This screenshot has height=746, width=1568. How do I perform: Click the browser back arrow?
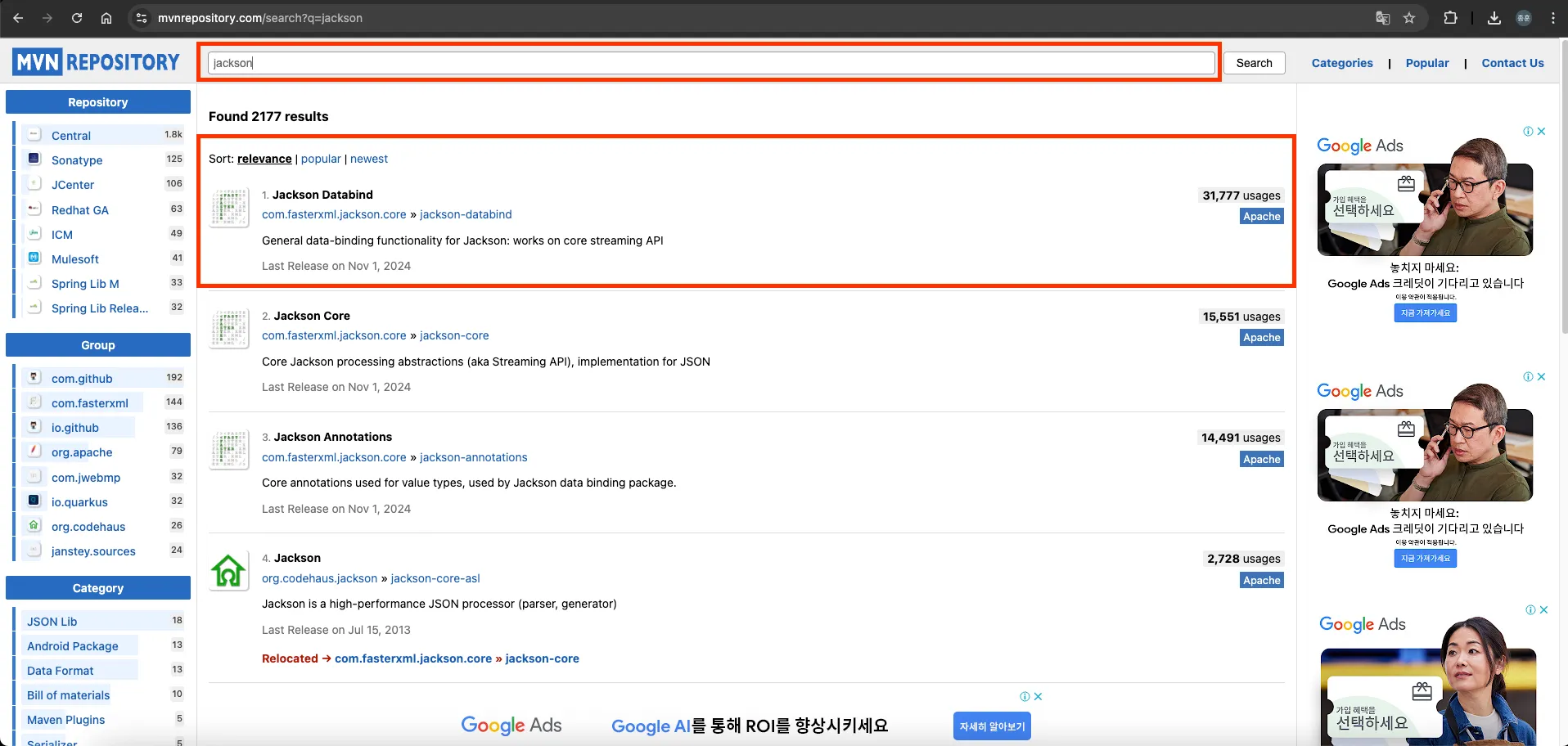tap(18, 18)
